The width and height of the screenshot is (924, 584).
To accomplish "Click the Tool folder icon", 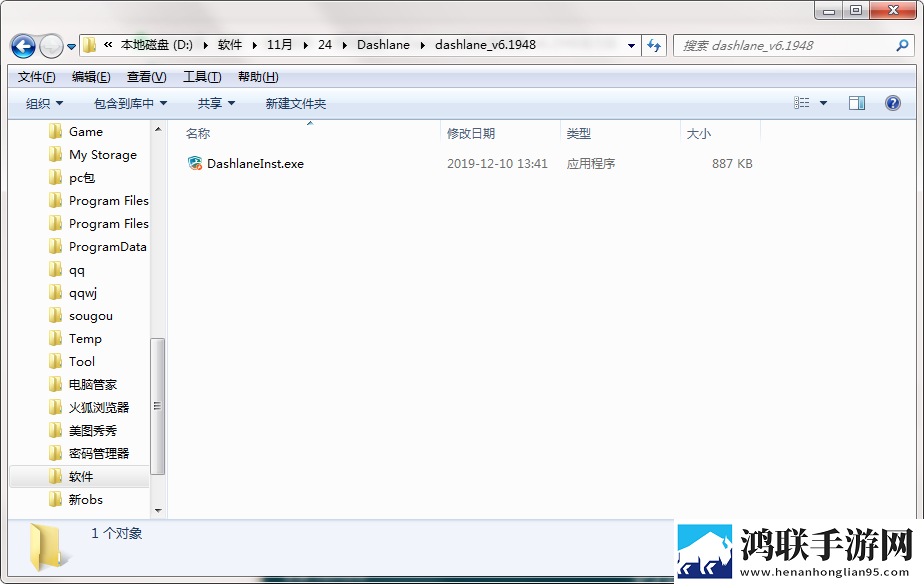I will pyautogui.click(x=55, y=361).
